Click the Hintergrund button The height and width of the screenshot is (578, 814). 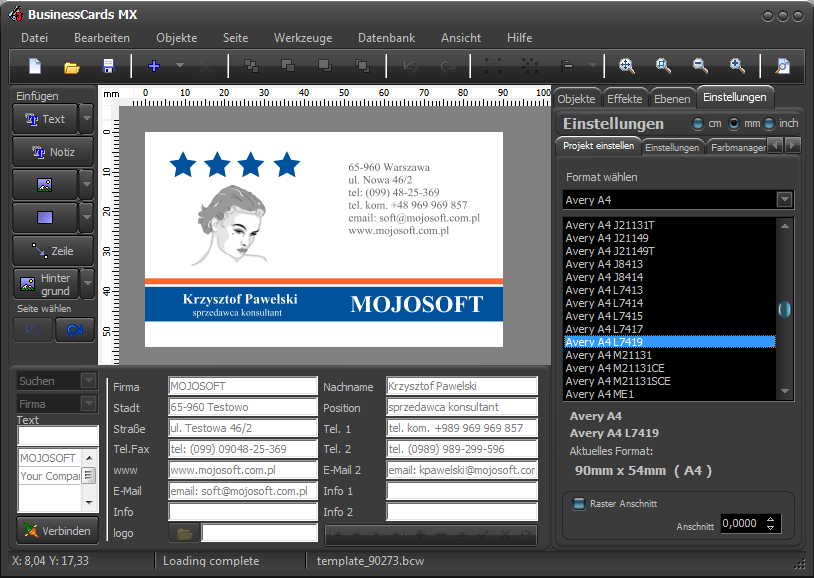point(46,284)
